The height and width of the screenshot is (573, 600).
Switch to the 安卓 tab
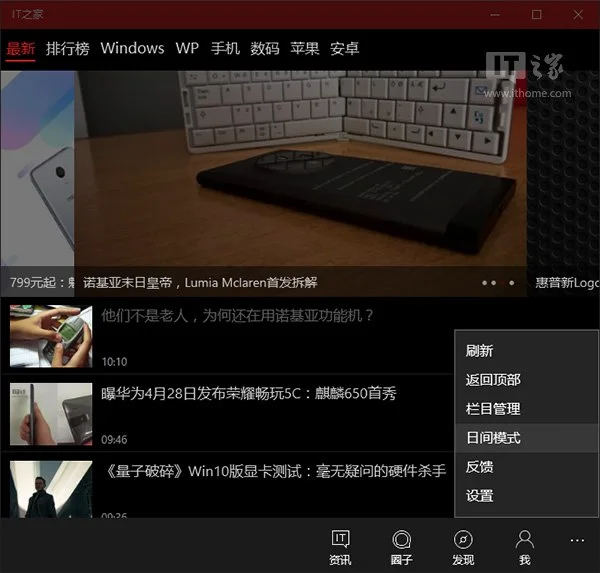[x=344, y=49]
